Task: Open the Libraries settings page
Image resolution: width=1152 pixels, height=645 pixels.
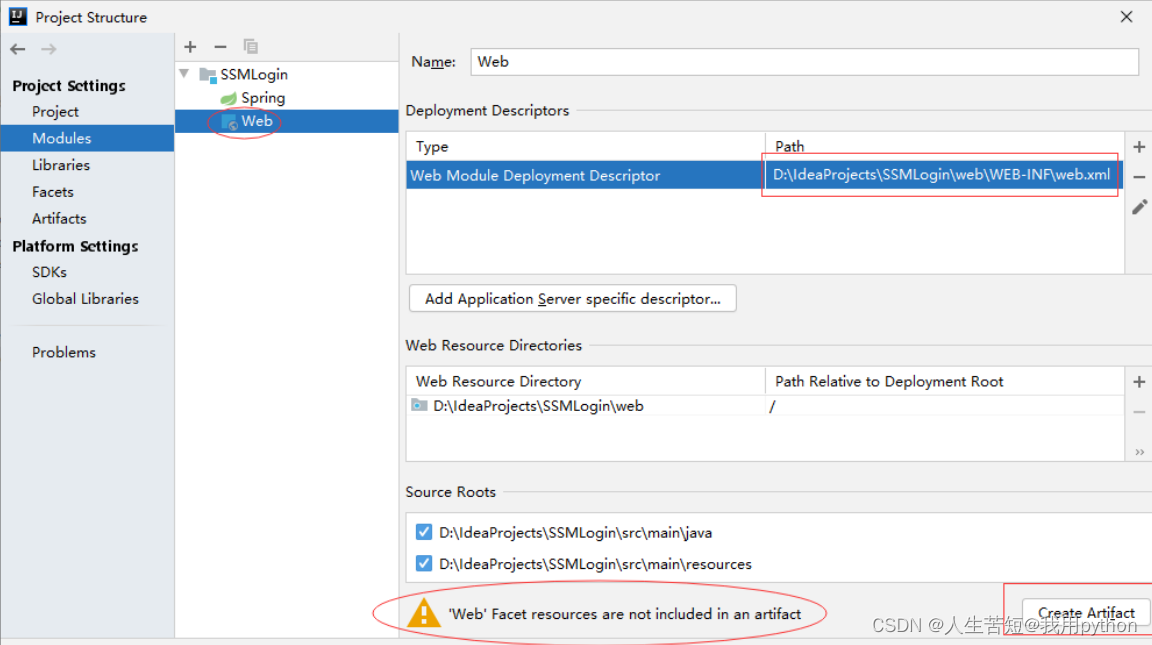Action: [61, 165]
